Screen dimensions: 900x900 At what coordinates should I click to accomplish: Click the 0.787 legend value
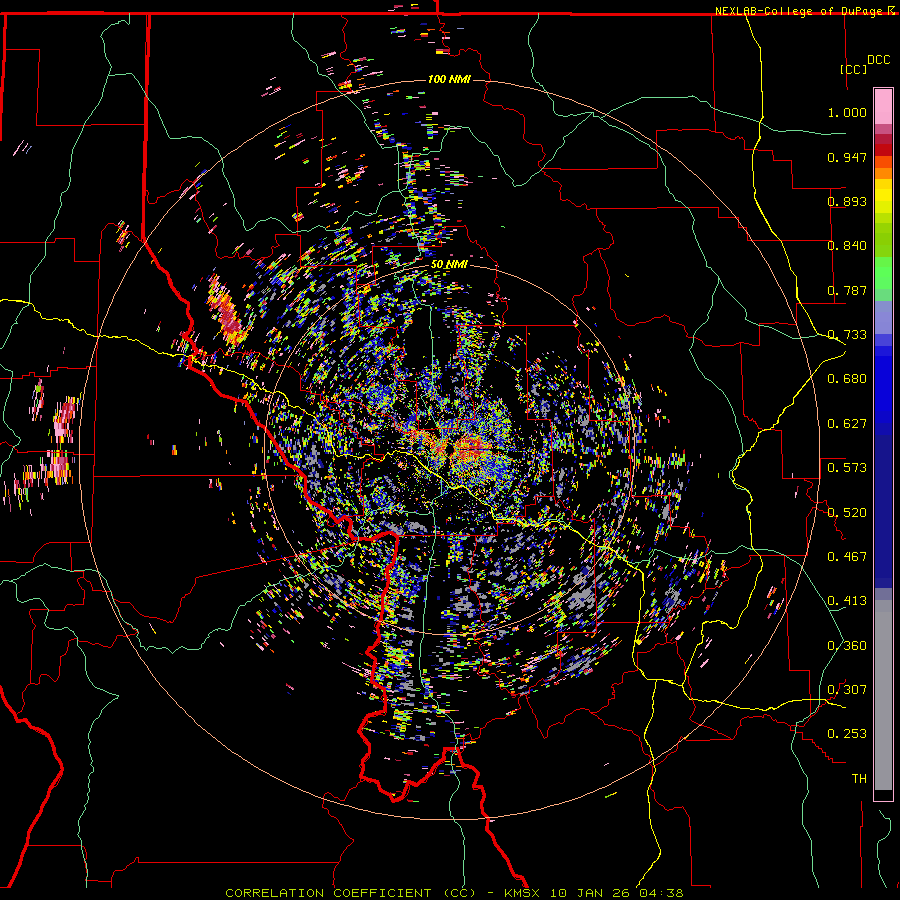click(x=847, y=290)
